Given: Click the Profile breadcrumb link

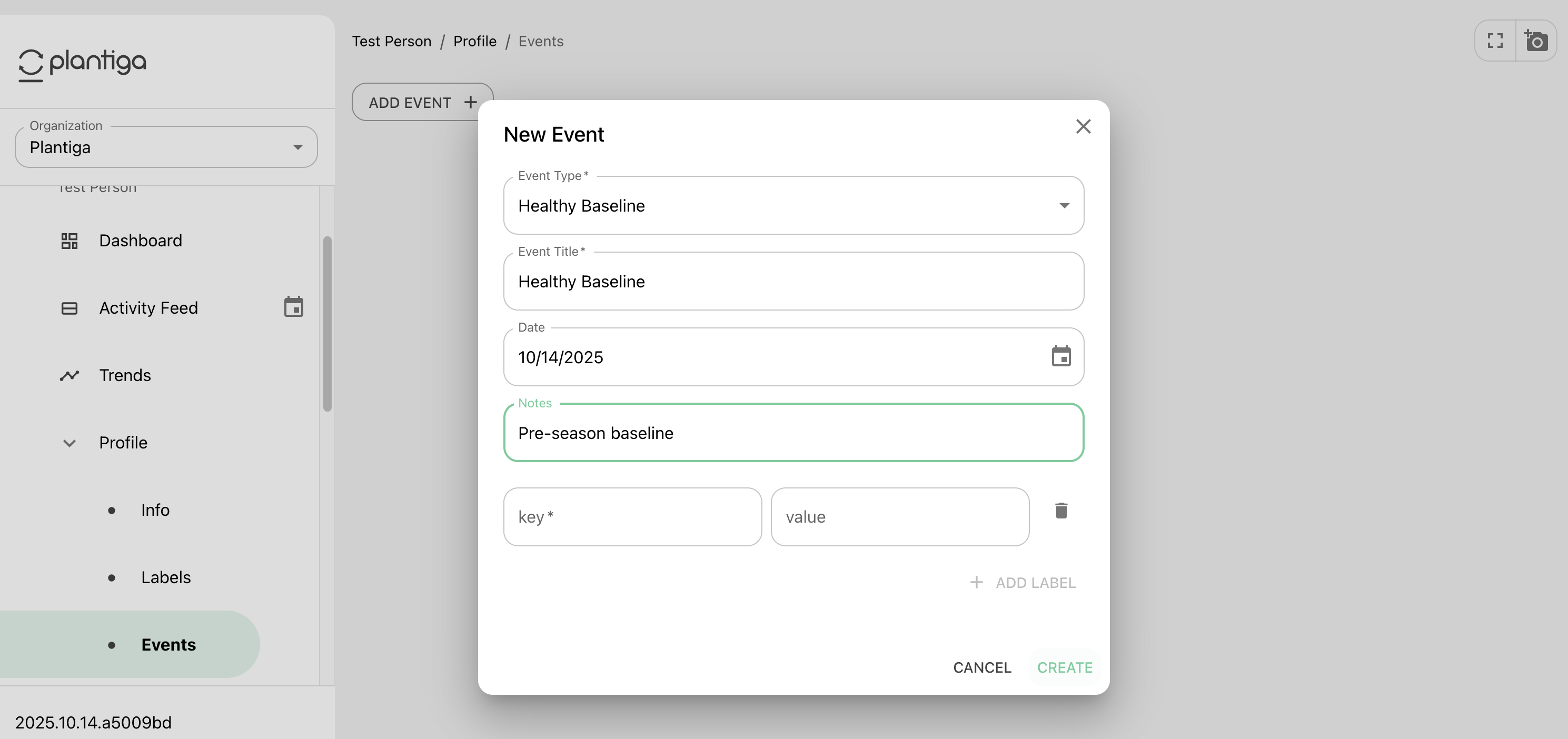Looking at the screenshot, I should click(474, 41).
